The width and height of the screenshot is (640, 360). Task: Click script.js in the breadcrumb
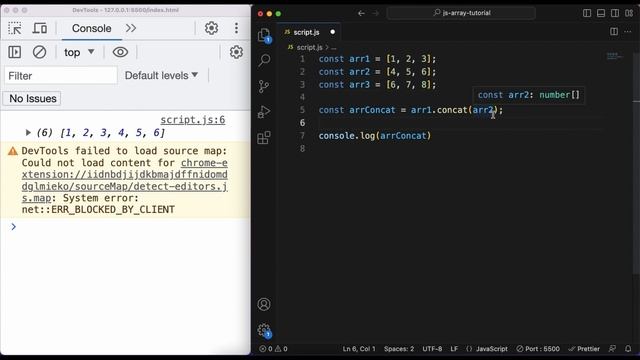[x=309, y=47]
